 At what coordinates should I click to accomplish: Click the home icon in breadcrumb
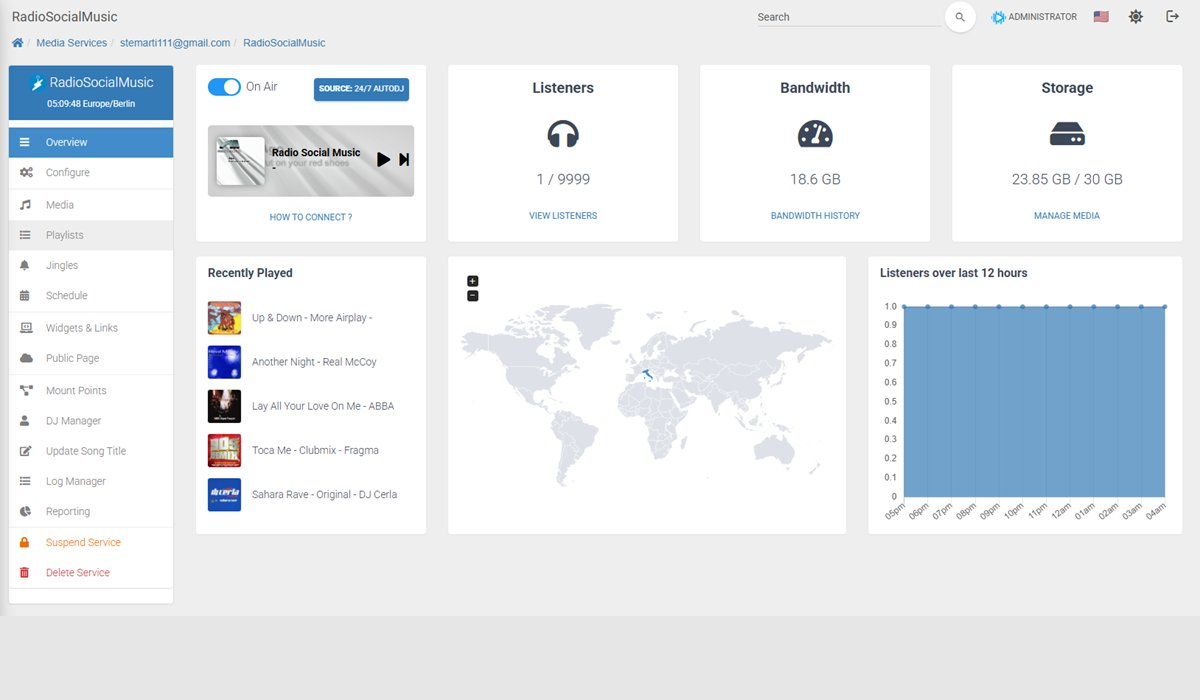point(18,43)
